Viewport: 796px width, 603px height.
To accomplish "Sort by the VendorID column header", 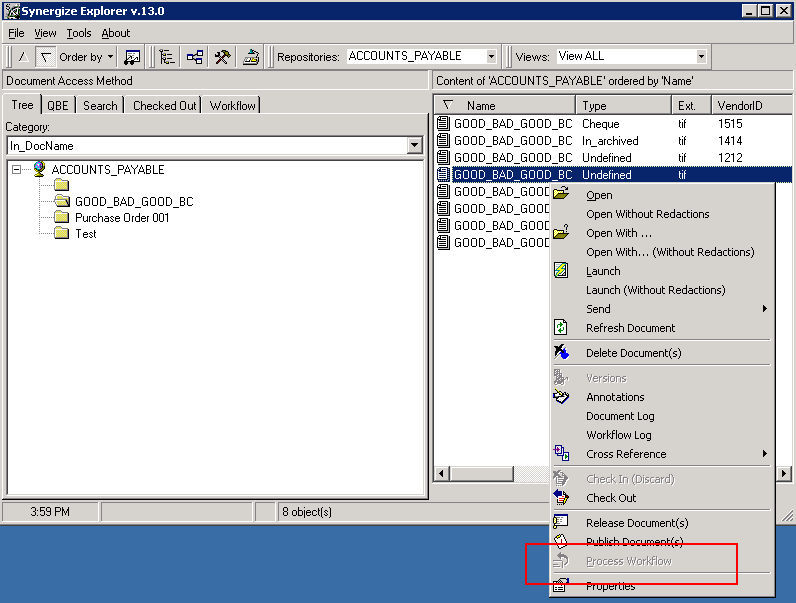I will tap(751, 106).
